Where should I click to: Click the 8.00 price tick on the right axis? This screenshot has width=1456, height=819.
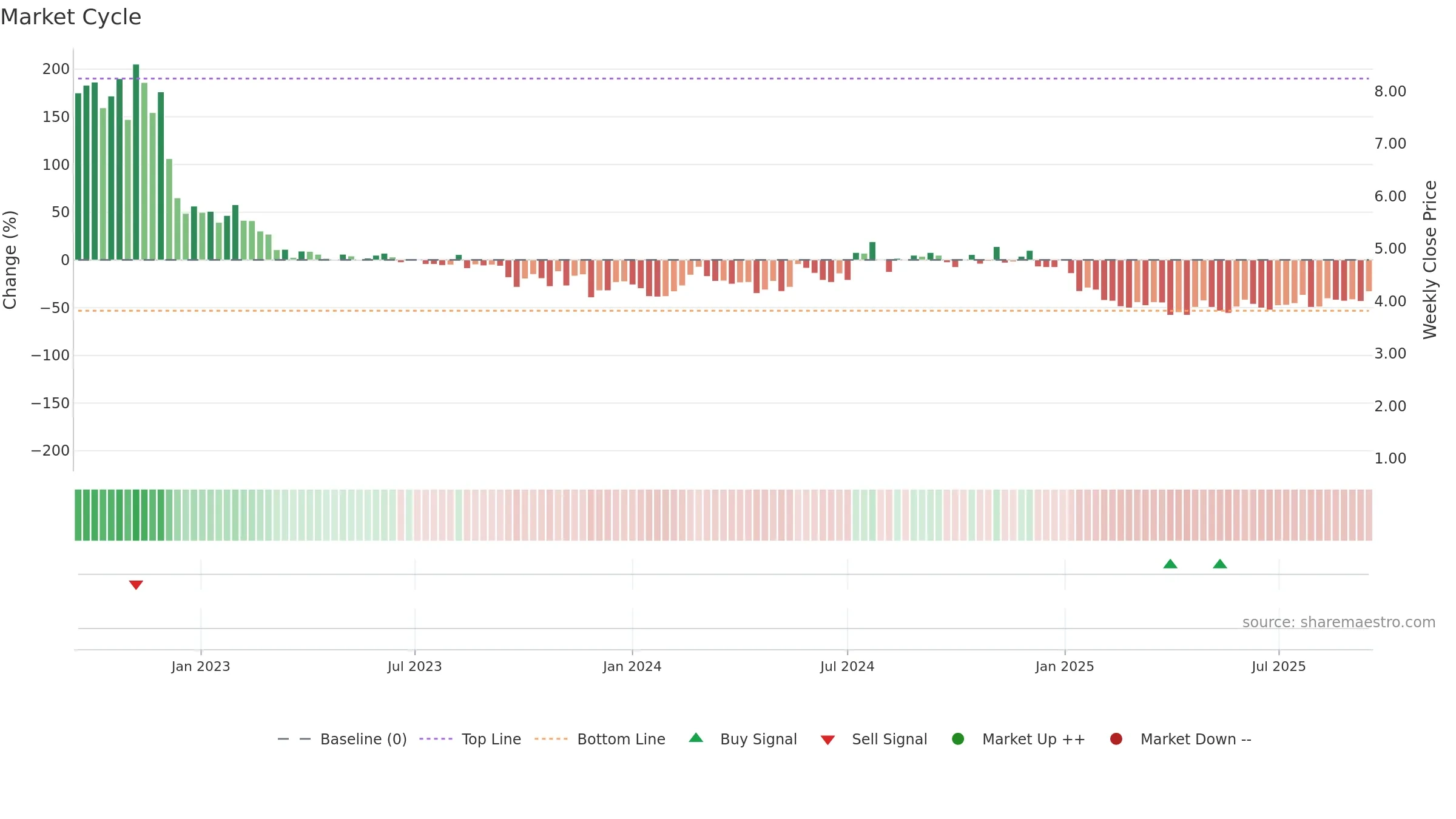1390,92
